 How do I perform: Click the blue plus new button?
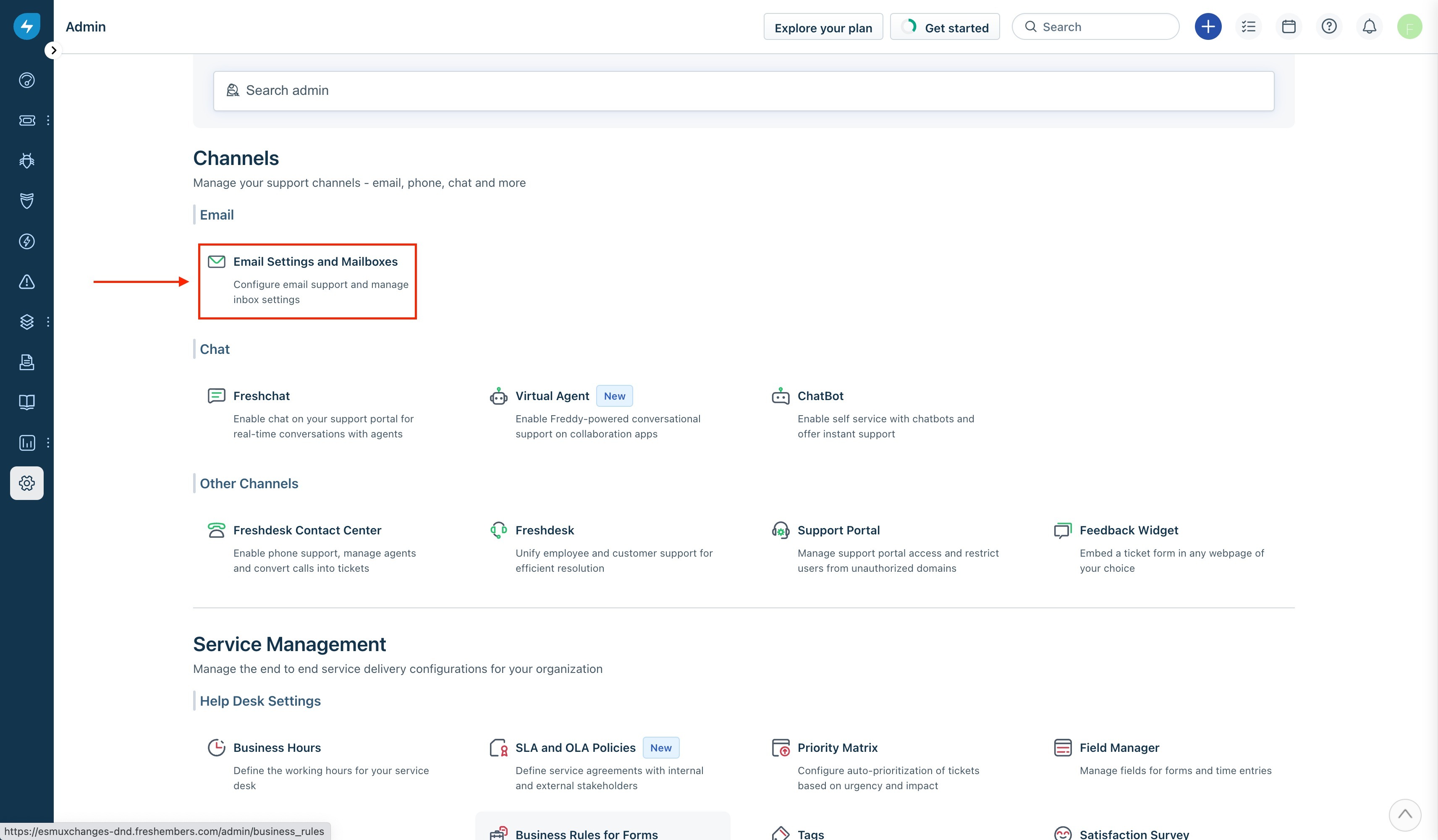click(x=1208, y=27)
